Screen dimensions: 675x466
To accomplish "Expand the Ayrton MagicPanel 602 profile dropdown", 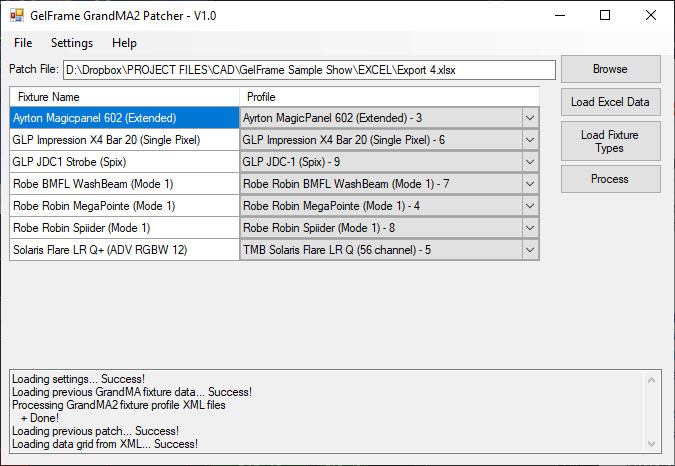I will tap(530, 118).
